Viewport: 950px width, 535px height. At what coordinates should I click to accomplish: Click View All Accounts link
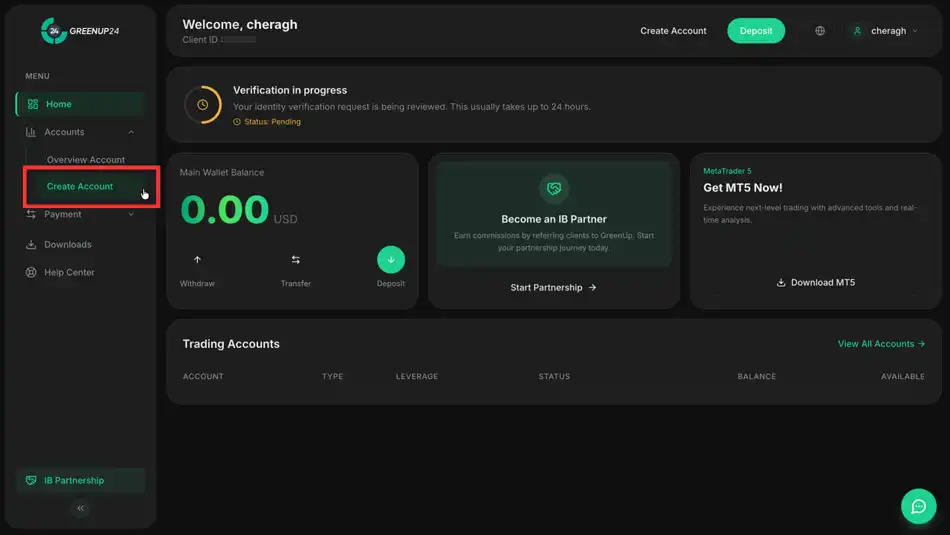881,344
